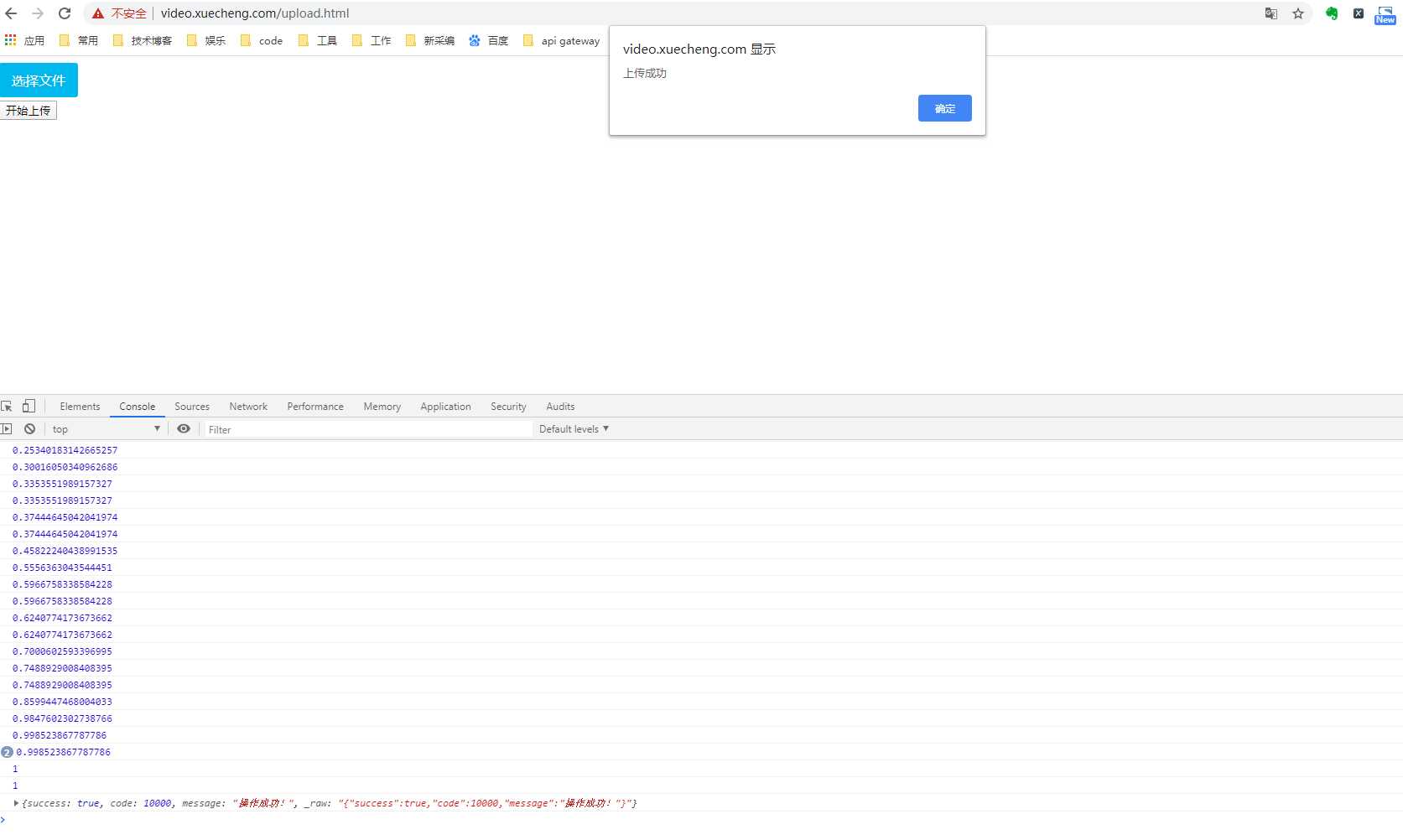Image resolution: width=1403 pixels, height=840 pixels.
Task: Show the console sidebar panel
Action: tap(7, 429)
